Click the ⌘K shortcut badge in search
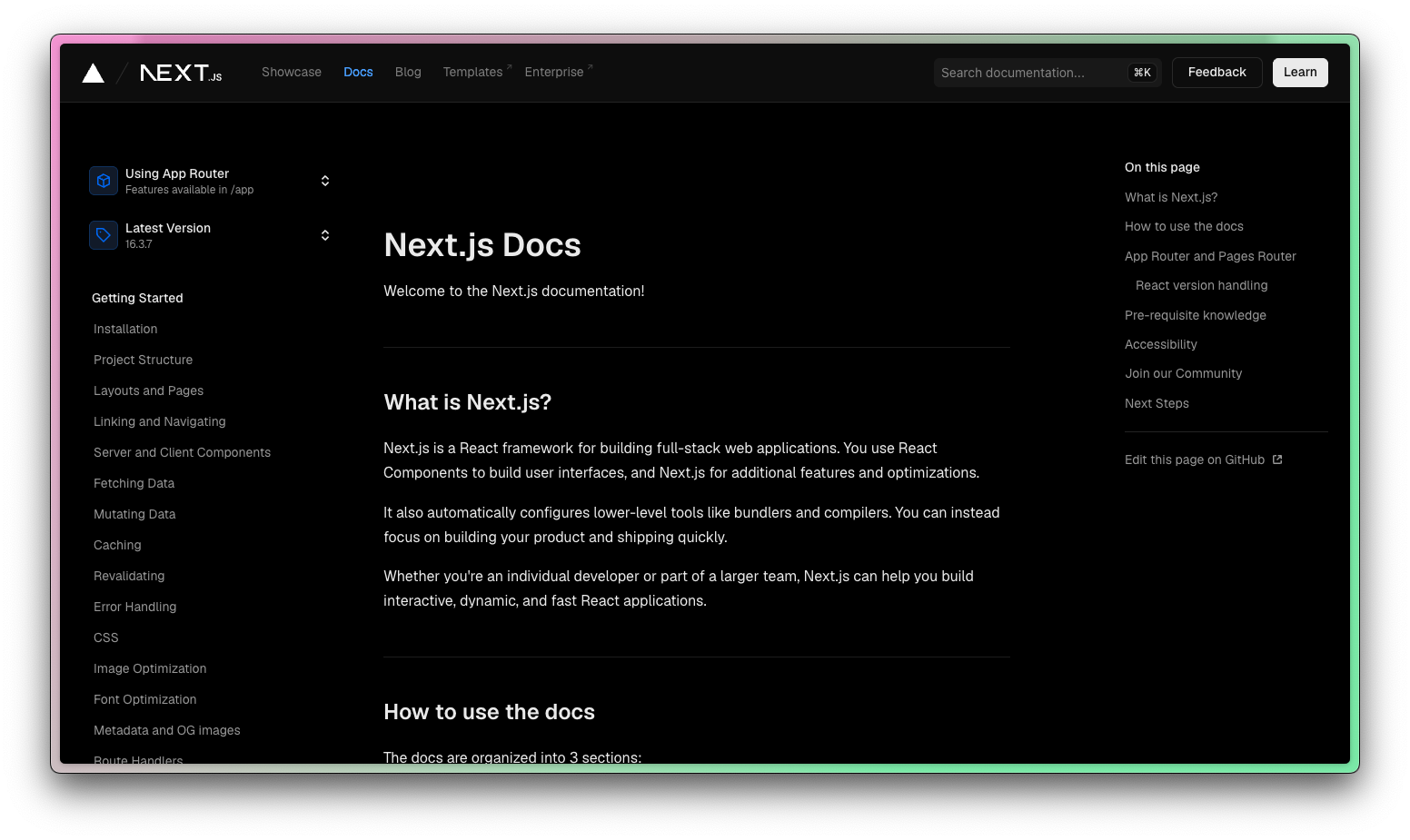 pos(1142,73)
